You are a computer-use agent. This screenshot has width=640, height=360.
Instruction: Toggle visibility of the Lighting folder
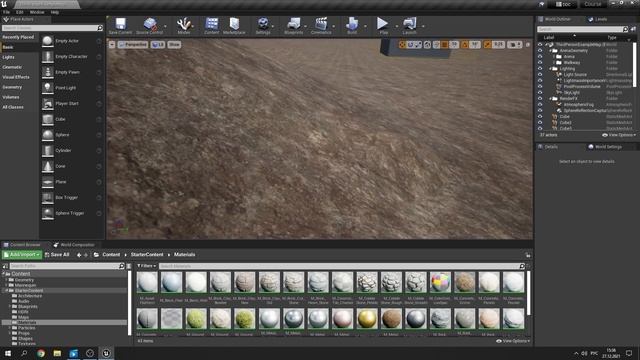[540, 69]
